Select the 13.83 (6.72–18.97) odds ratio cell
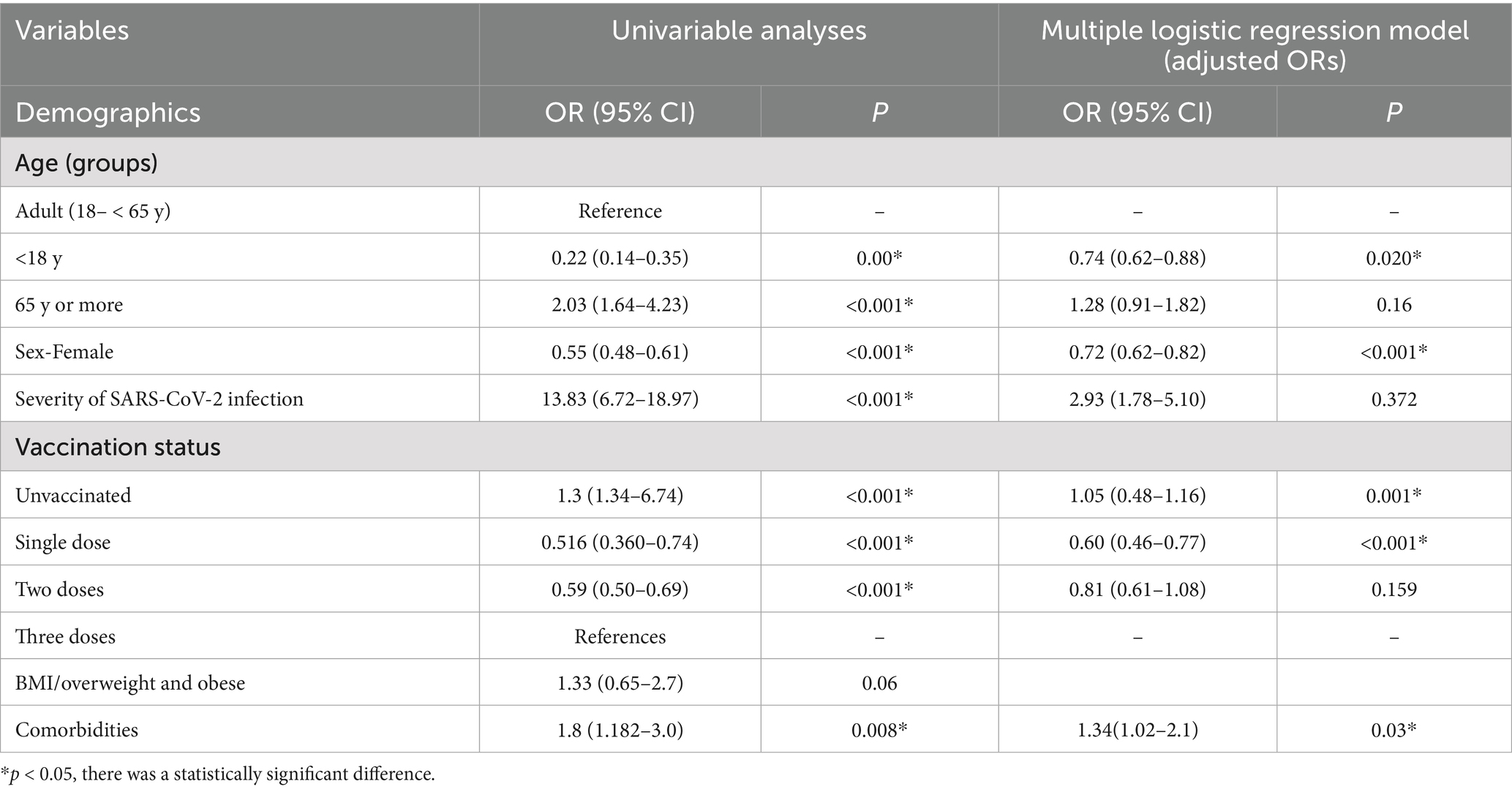This screenshot has height=792, width=1512. [620, 399]
